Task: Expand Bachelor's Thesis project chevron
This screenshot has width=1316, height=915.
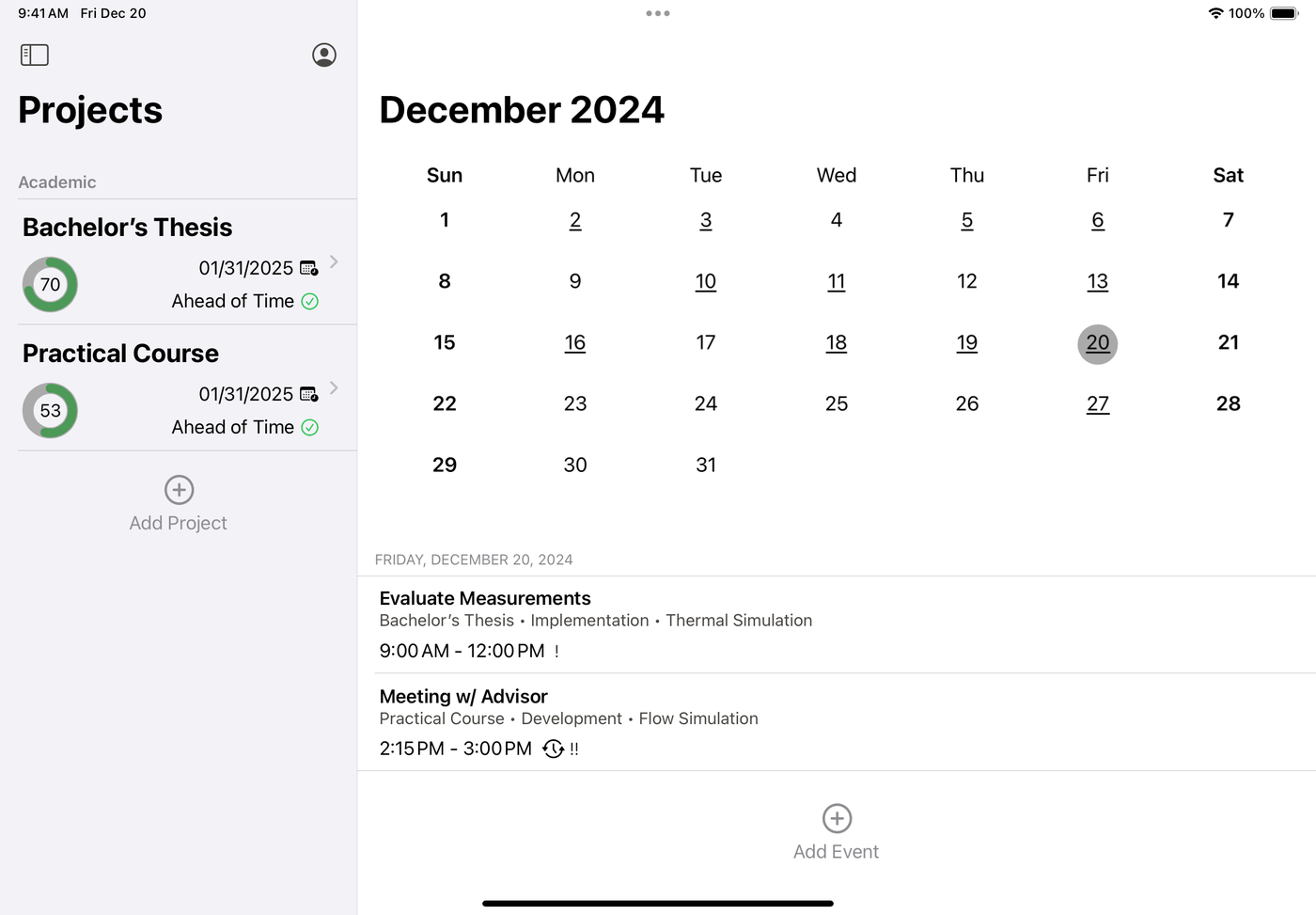Action: tap(334, 261)
